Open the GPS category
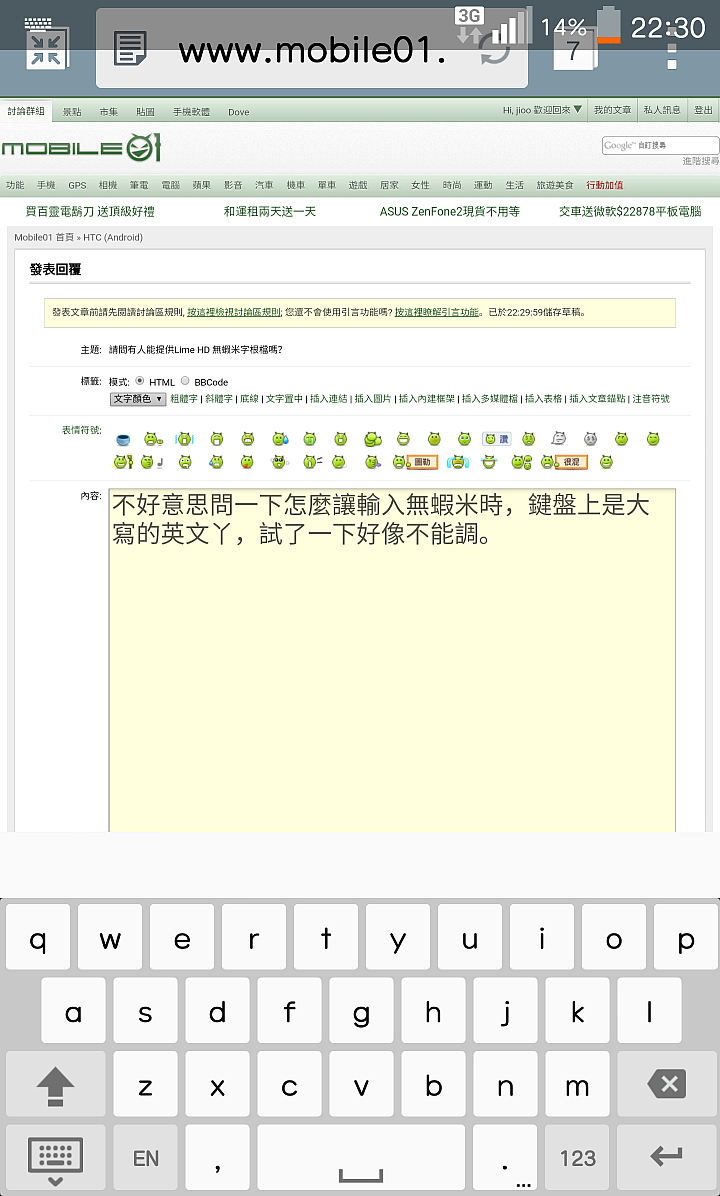The width and height of the screenshot is (720, 1196). [77, 185]
